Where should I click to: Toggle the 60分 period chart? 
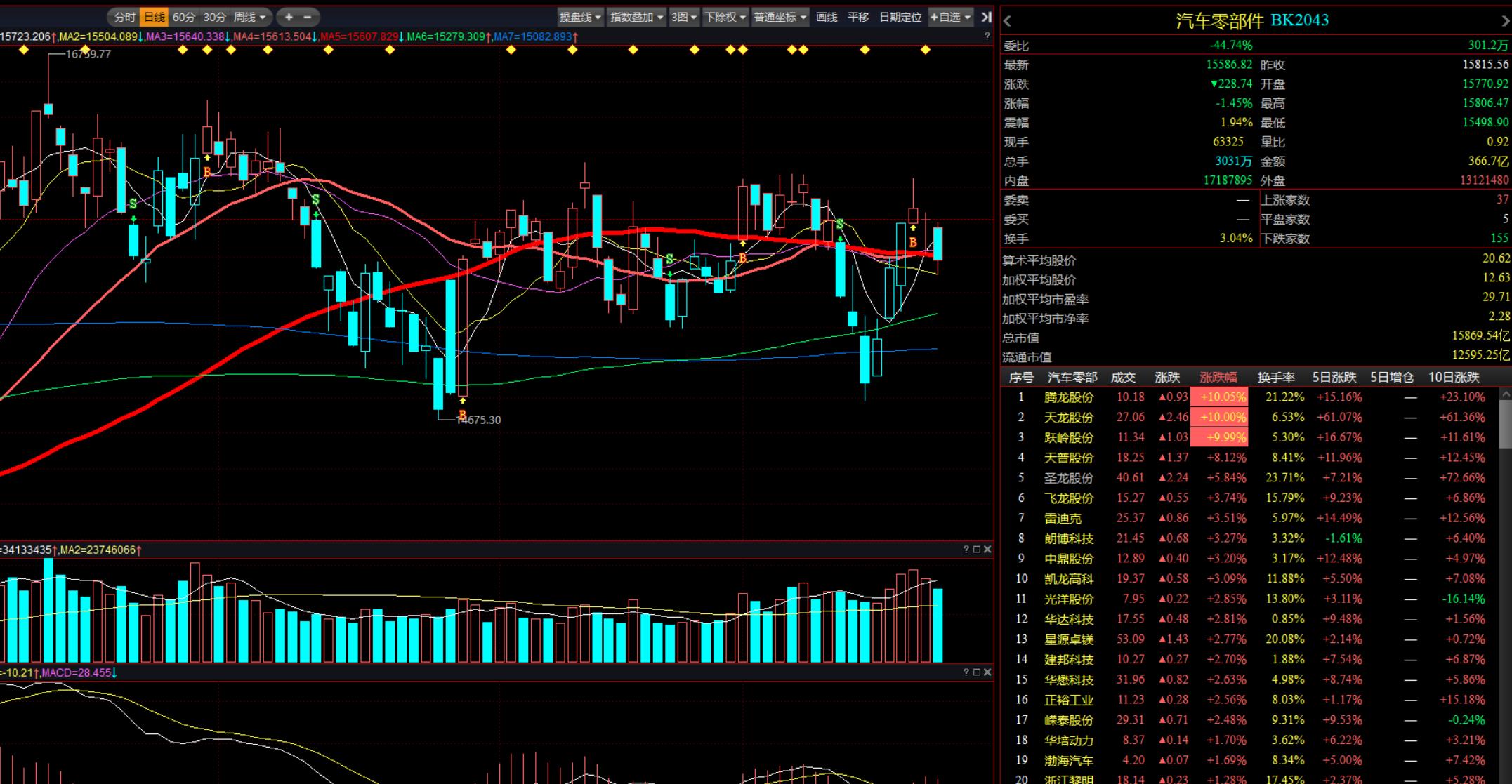tap(183, 17)
